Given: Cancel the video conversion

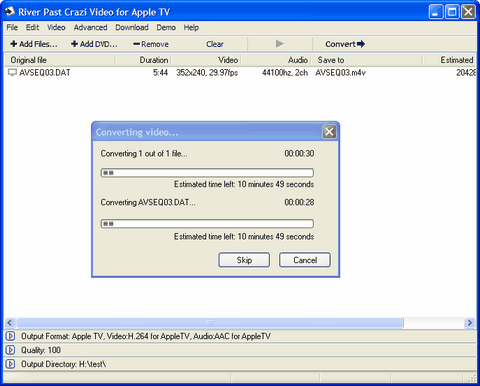Looking at the screenshot, I should pyautogui.click(x=305, y=260).
